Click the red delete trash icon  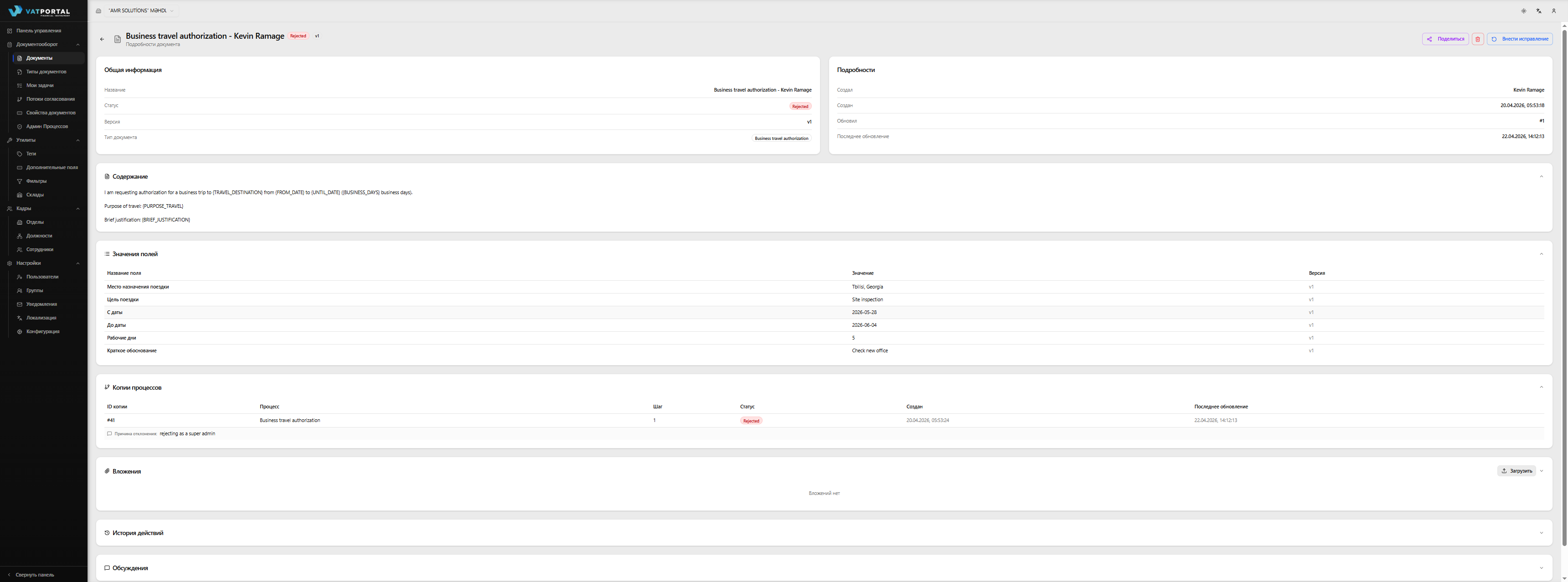(x=1477, y=39)
